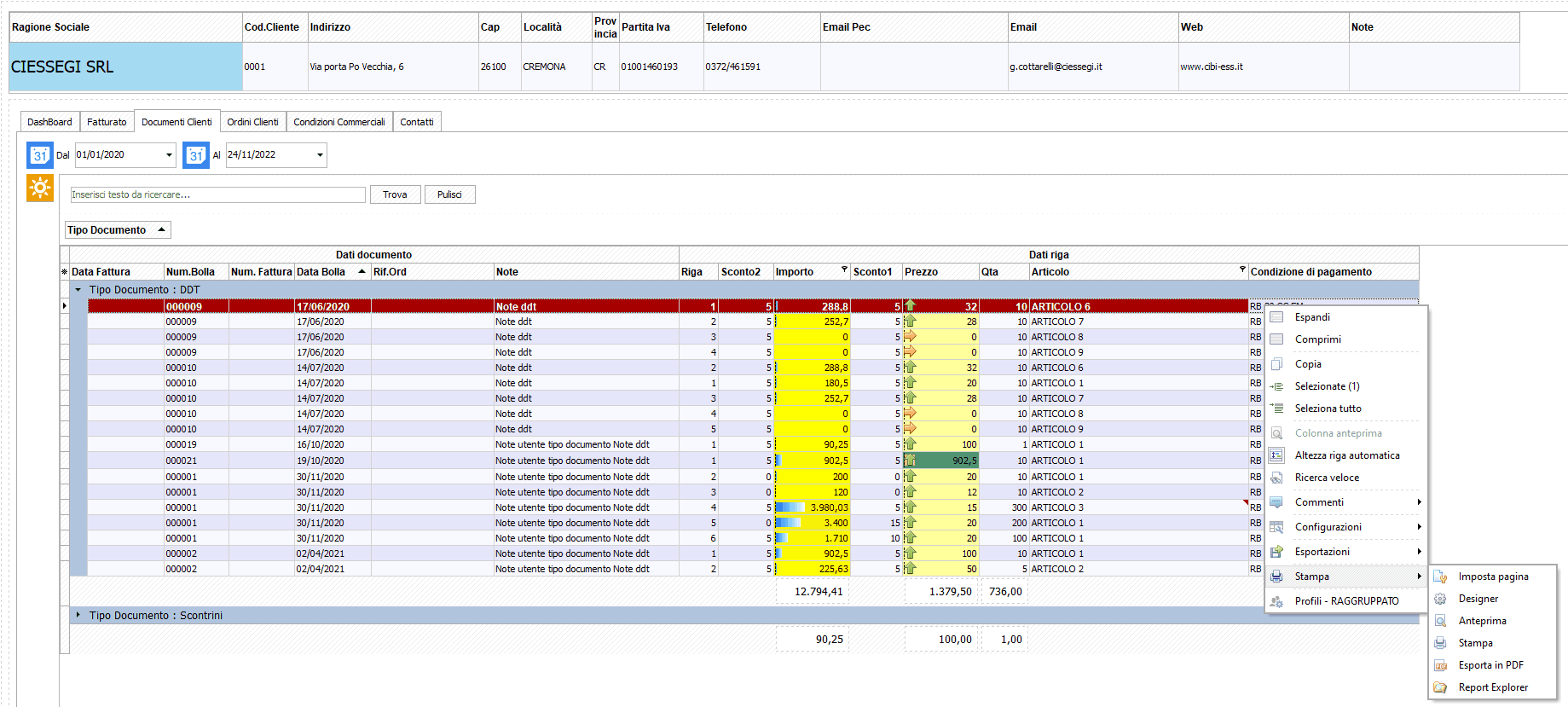1568x707 pixels.
Task: Click the Seleziona tutto icon
Action: (1276, 409)
